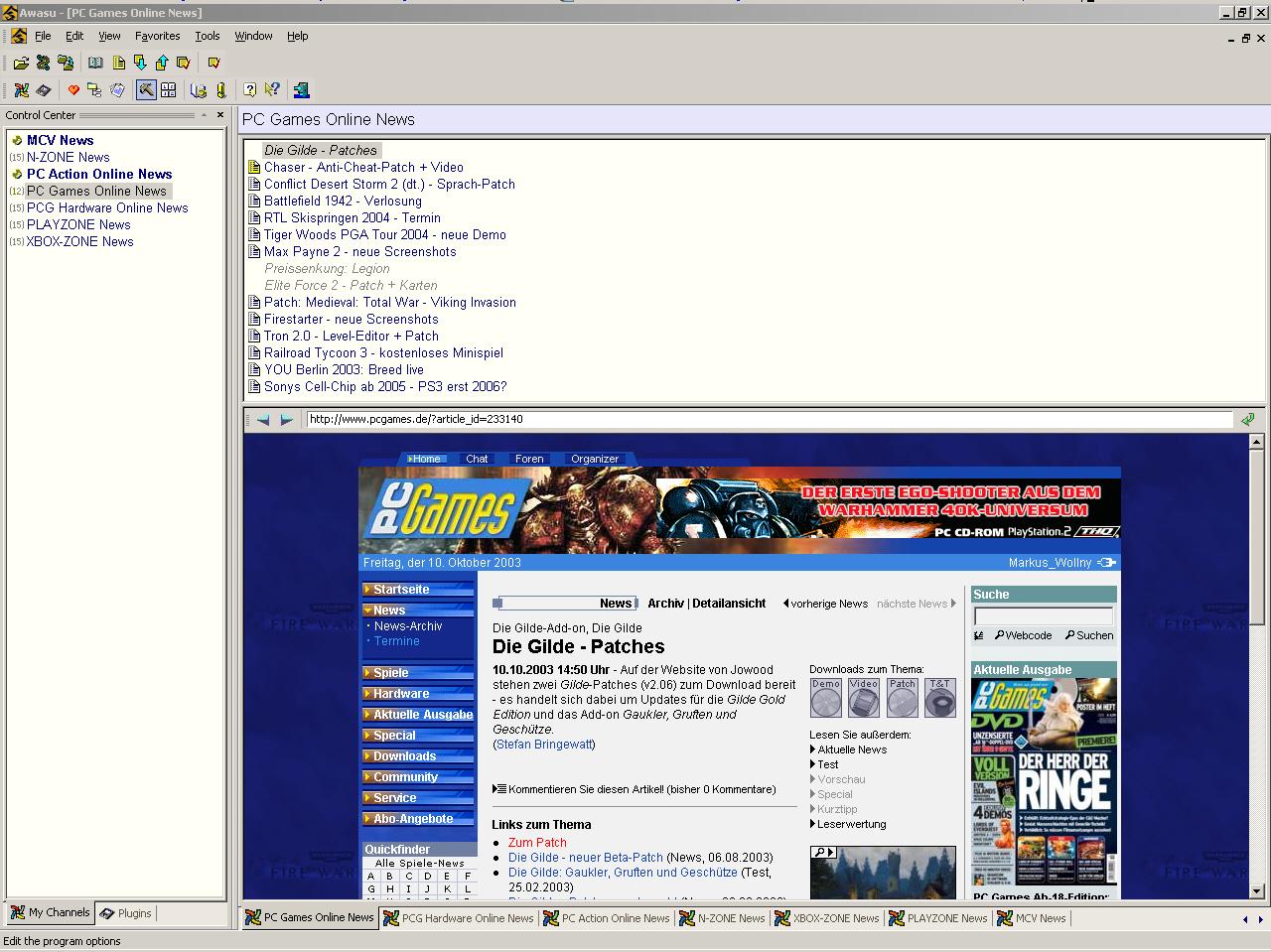
Task: Open the View menu
Action: pyautogui.click(x=109, y=36)
